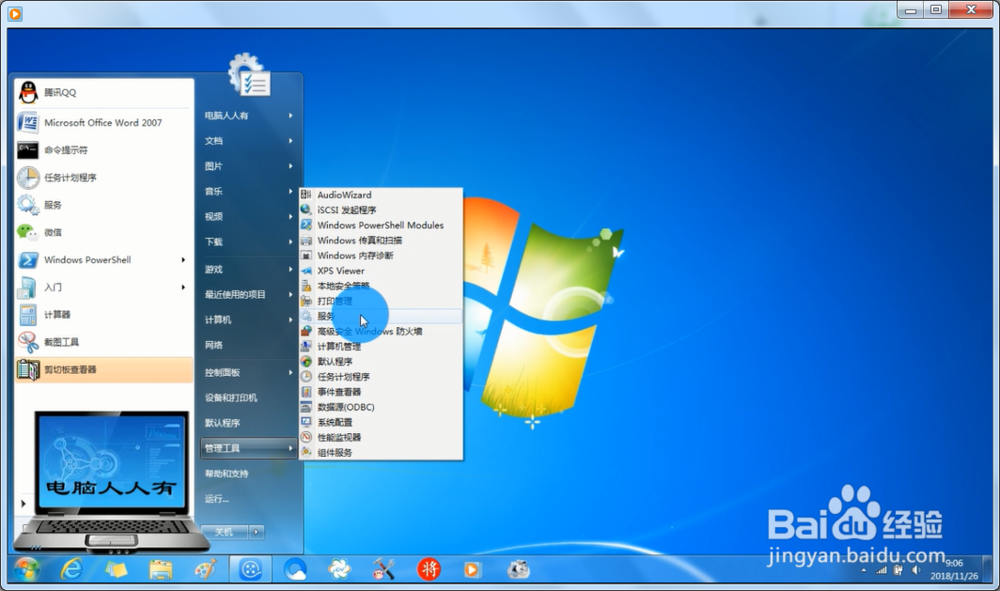This screenshot has width=1000, height=591.
Task: Click the clock showing 9:06
Action: pyautogui.click(x=954, y=563)
